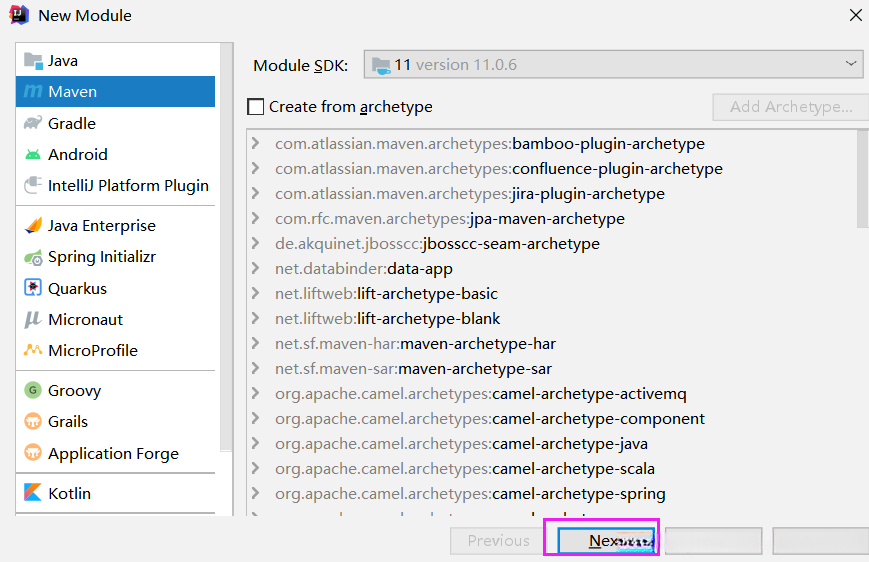The height and width of the screenshot is (562, 869).
Task: Click the Next button
Action: [x=606, y=540]
